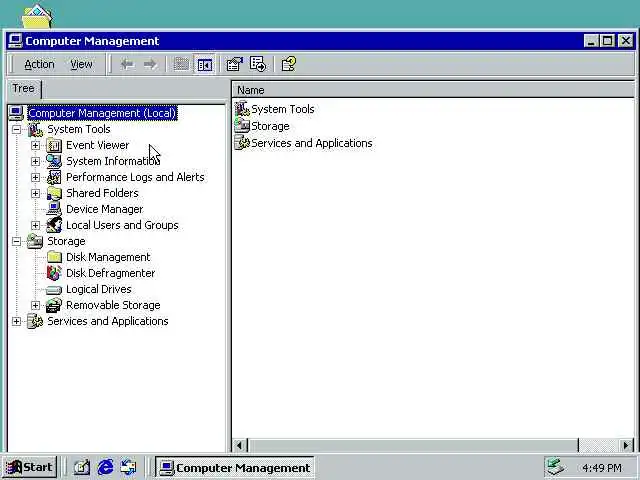The image size is (640, 480).
Task: Click the Properties toolbar icon
Action: pyautogui.click(x=234, y=64)
